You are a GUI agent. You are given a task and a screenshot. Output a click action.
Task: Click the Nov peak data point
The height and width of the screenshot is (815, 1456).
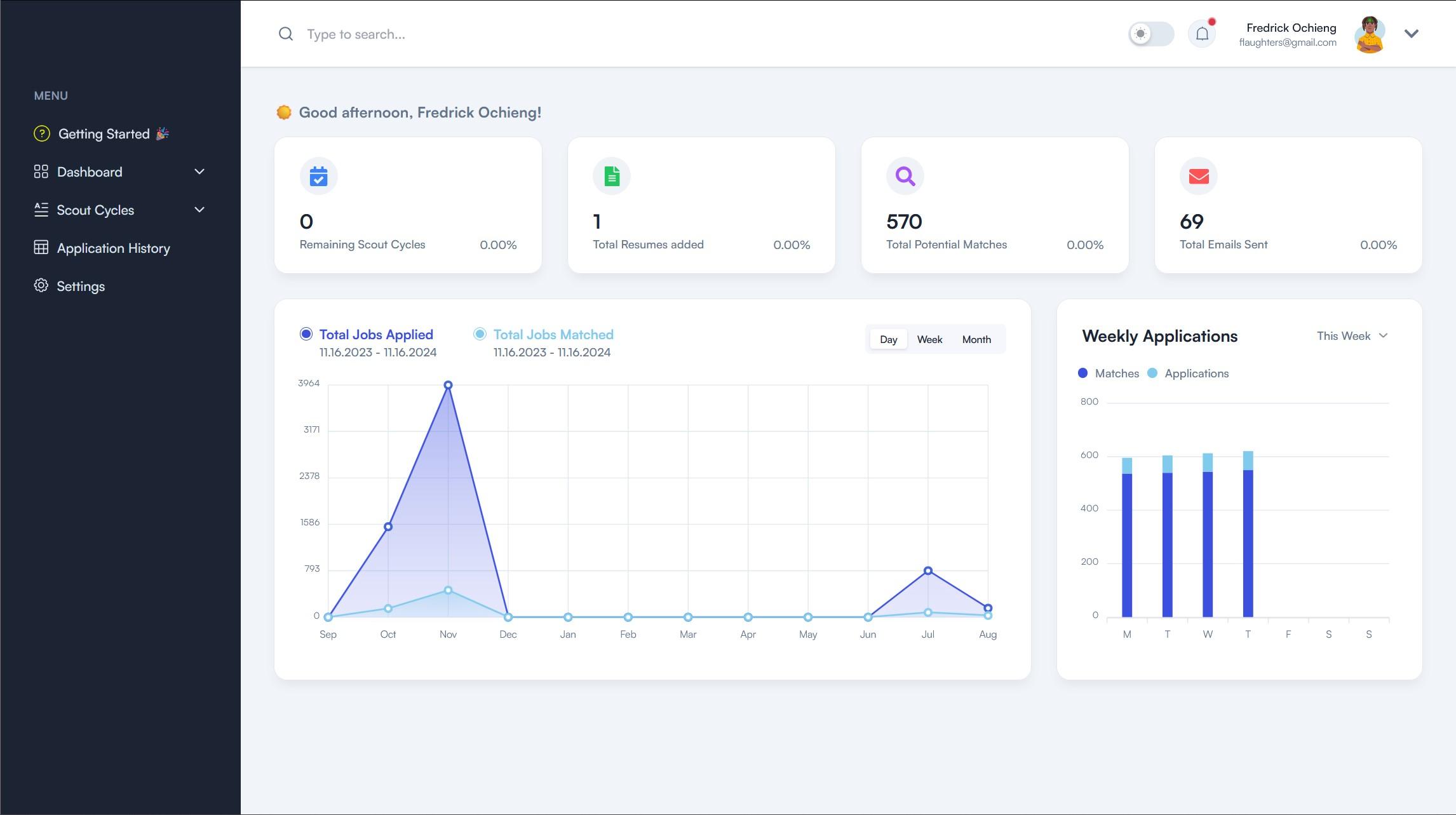(x=448, y=385)
